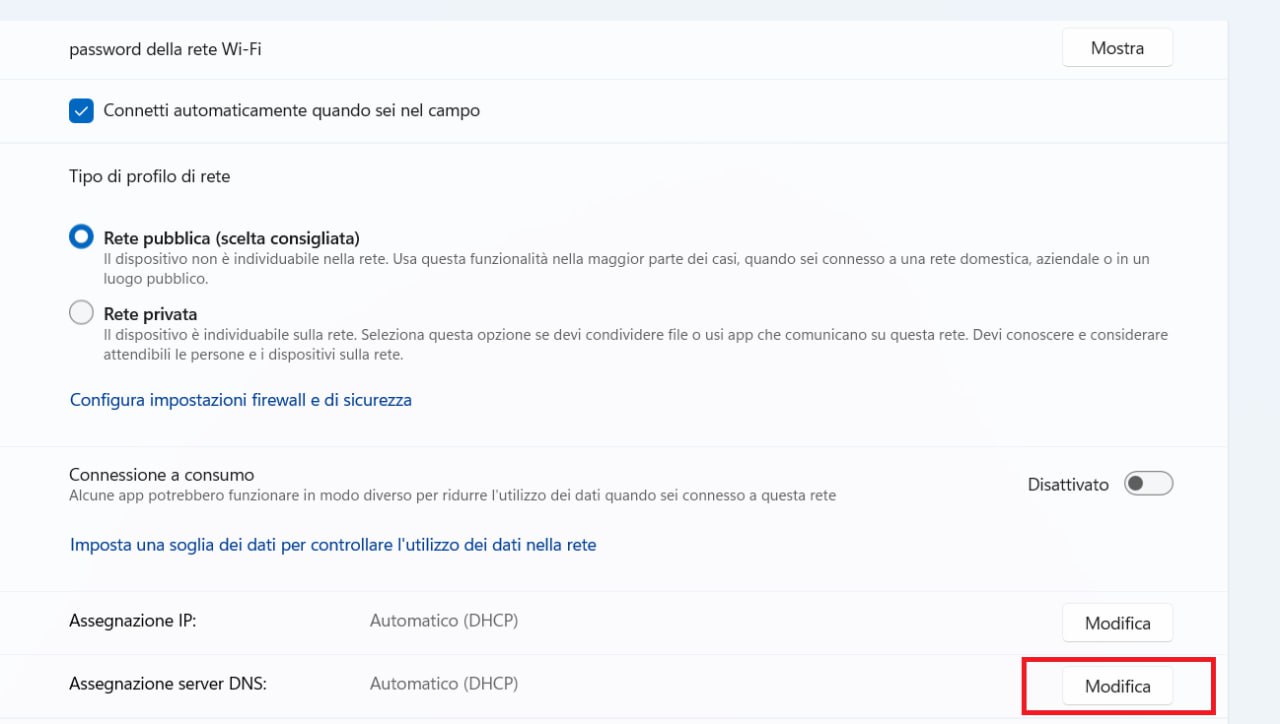
Task: Uncheck Connetti automaticamente quando sei nel campo
Action: (81, 111)
